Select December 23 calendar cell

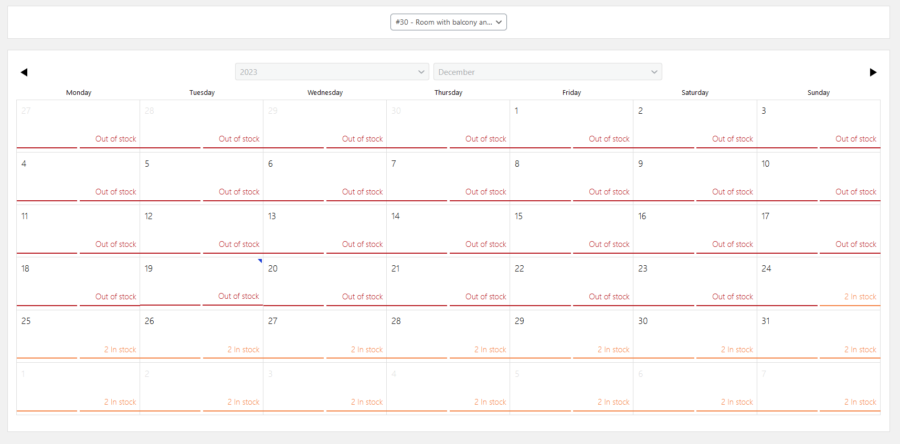[695, 282]
